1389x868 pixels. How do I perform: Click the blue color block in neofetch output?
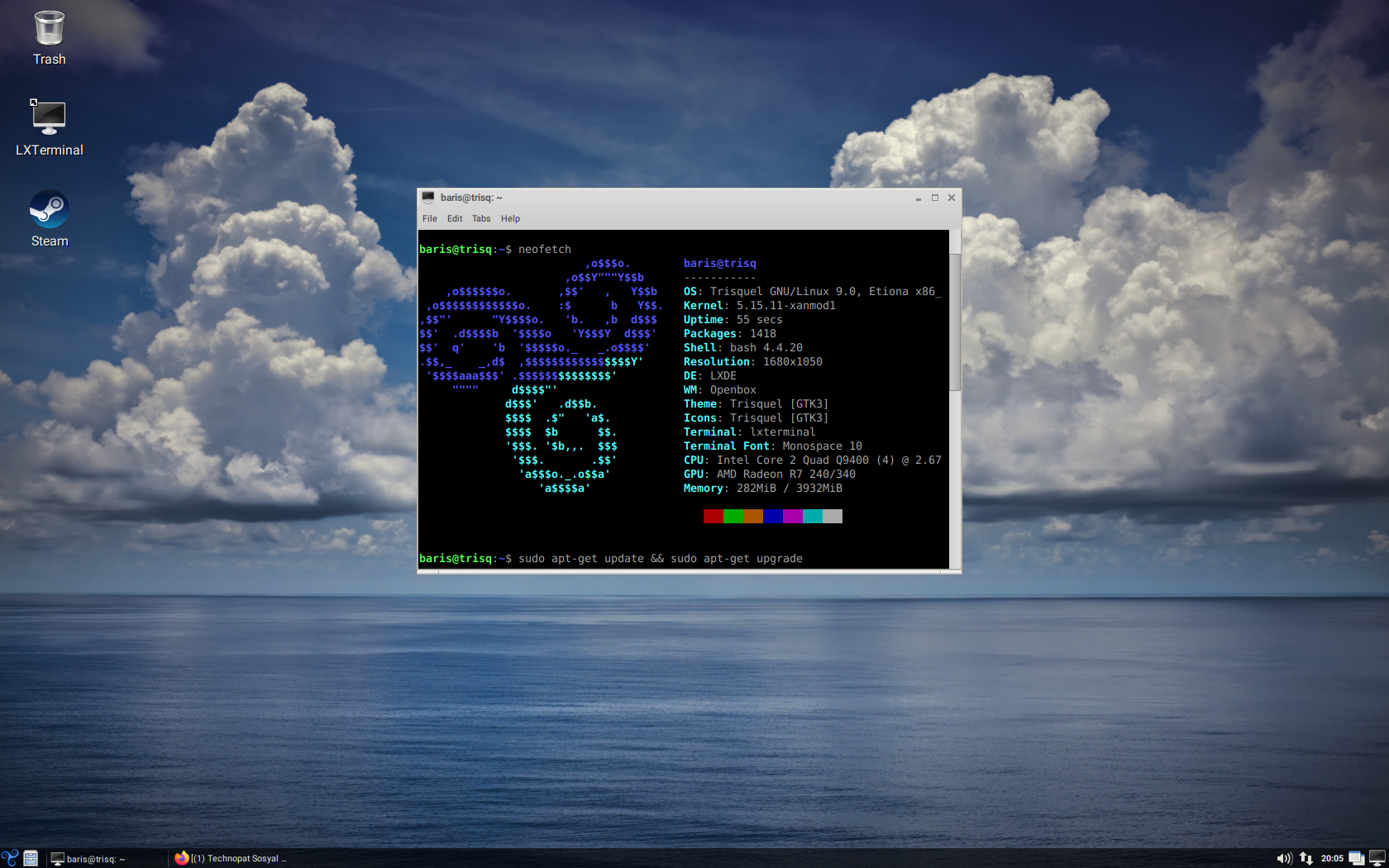(x=773, y=516)
